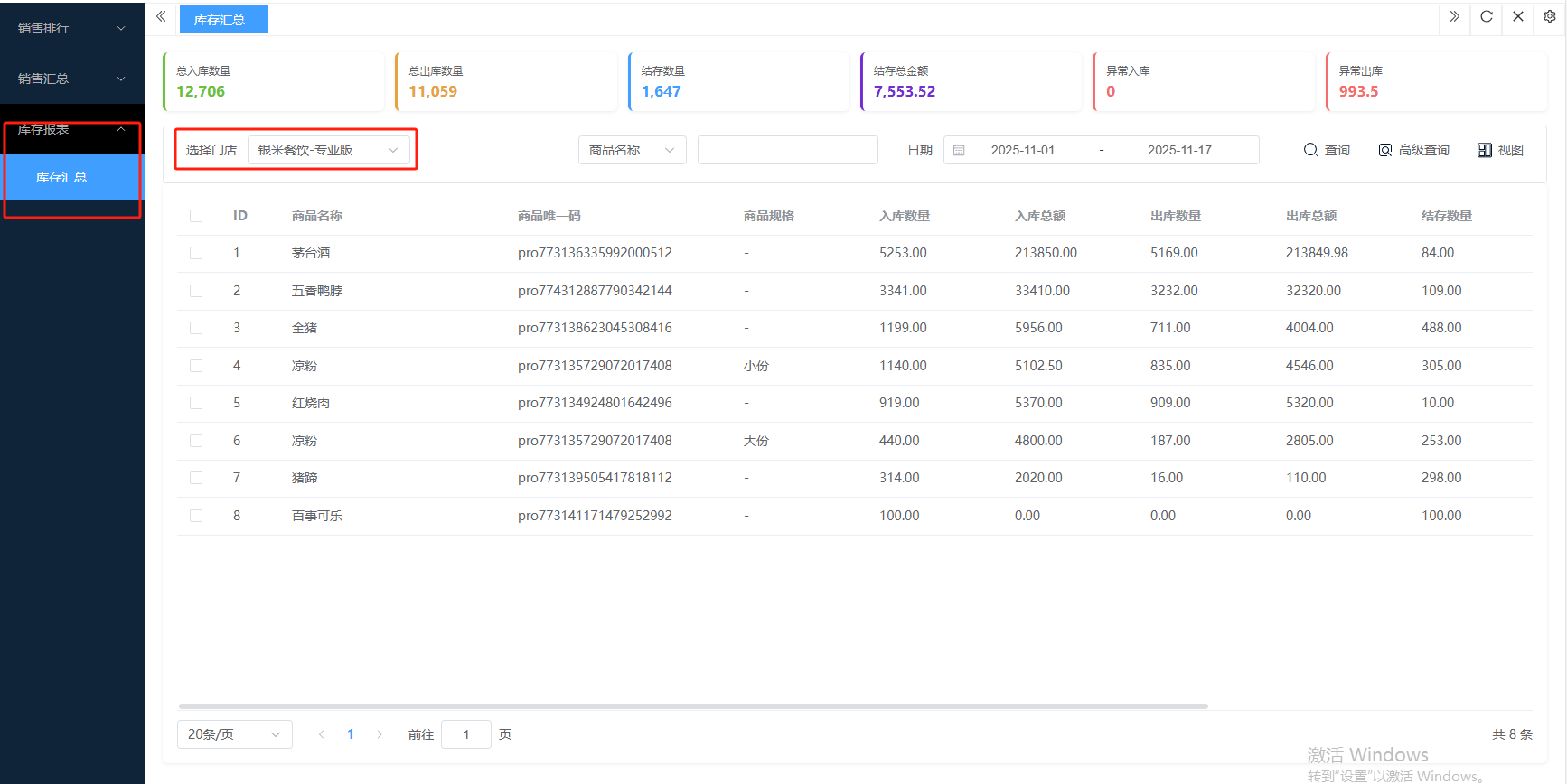Click the magnifier 查询 search icon
1567x784 pixels.
click(x=1310, y=150)
